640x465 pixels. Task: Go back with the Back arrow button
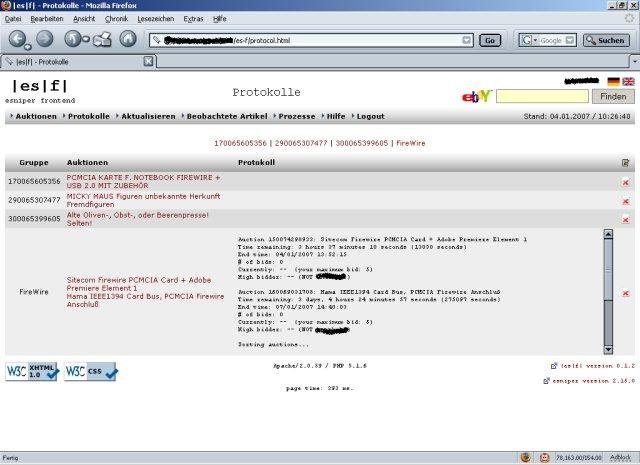pyautogui.click(x=18, y=39)
